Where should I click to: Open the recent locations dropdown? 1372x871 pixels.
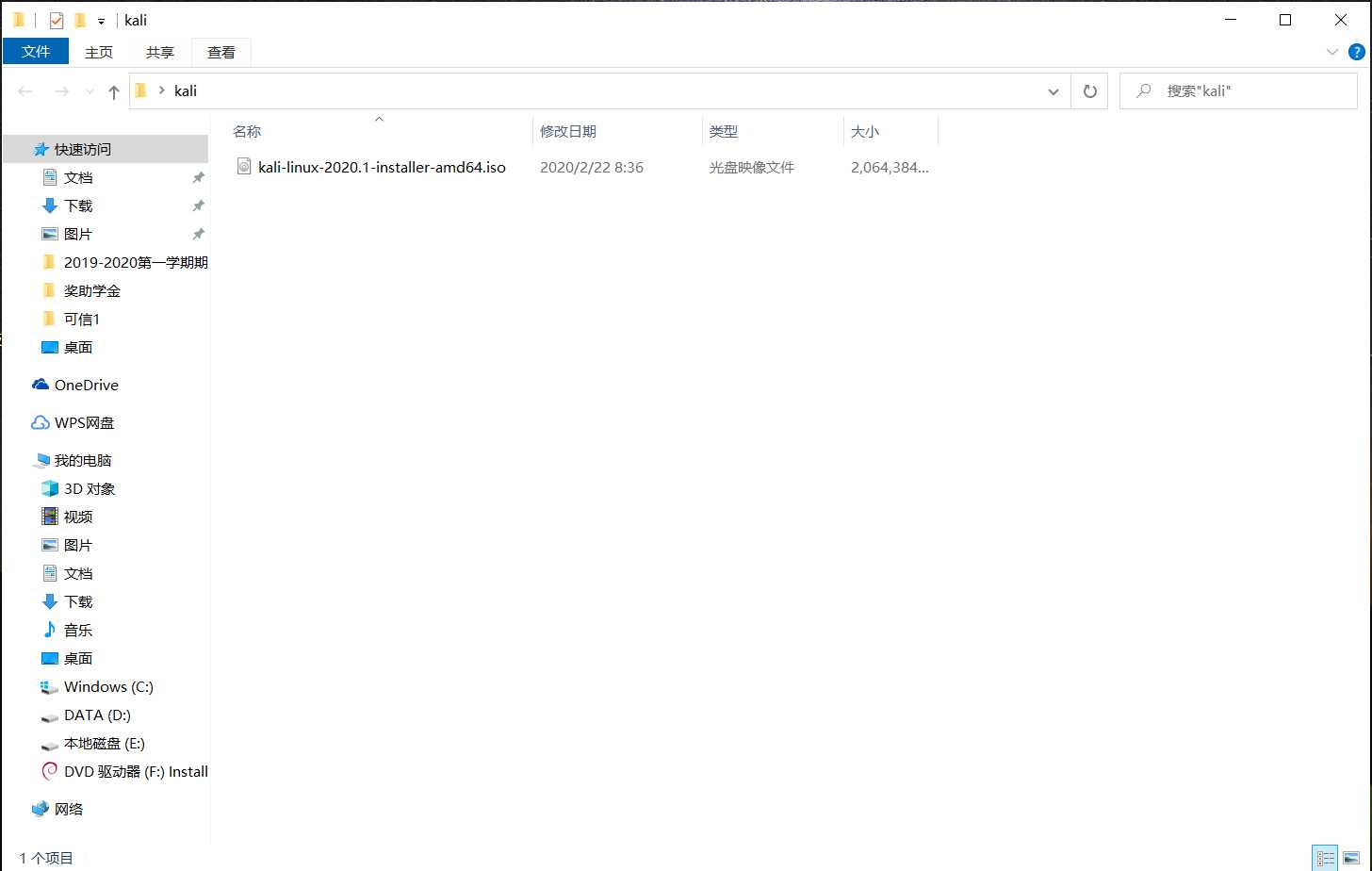click(x=90, y=90)
